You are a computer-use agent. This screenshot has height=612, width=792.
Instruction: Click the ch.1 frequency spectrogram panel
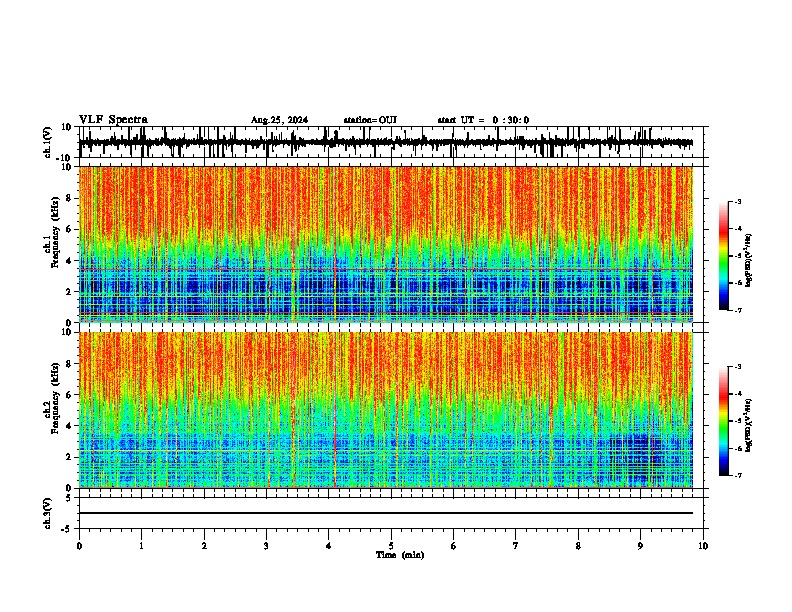point(385,244)
